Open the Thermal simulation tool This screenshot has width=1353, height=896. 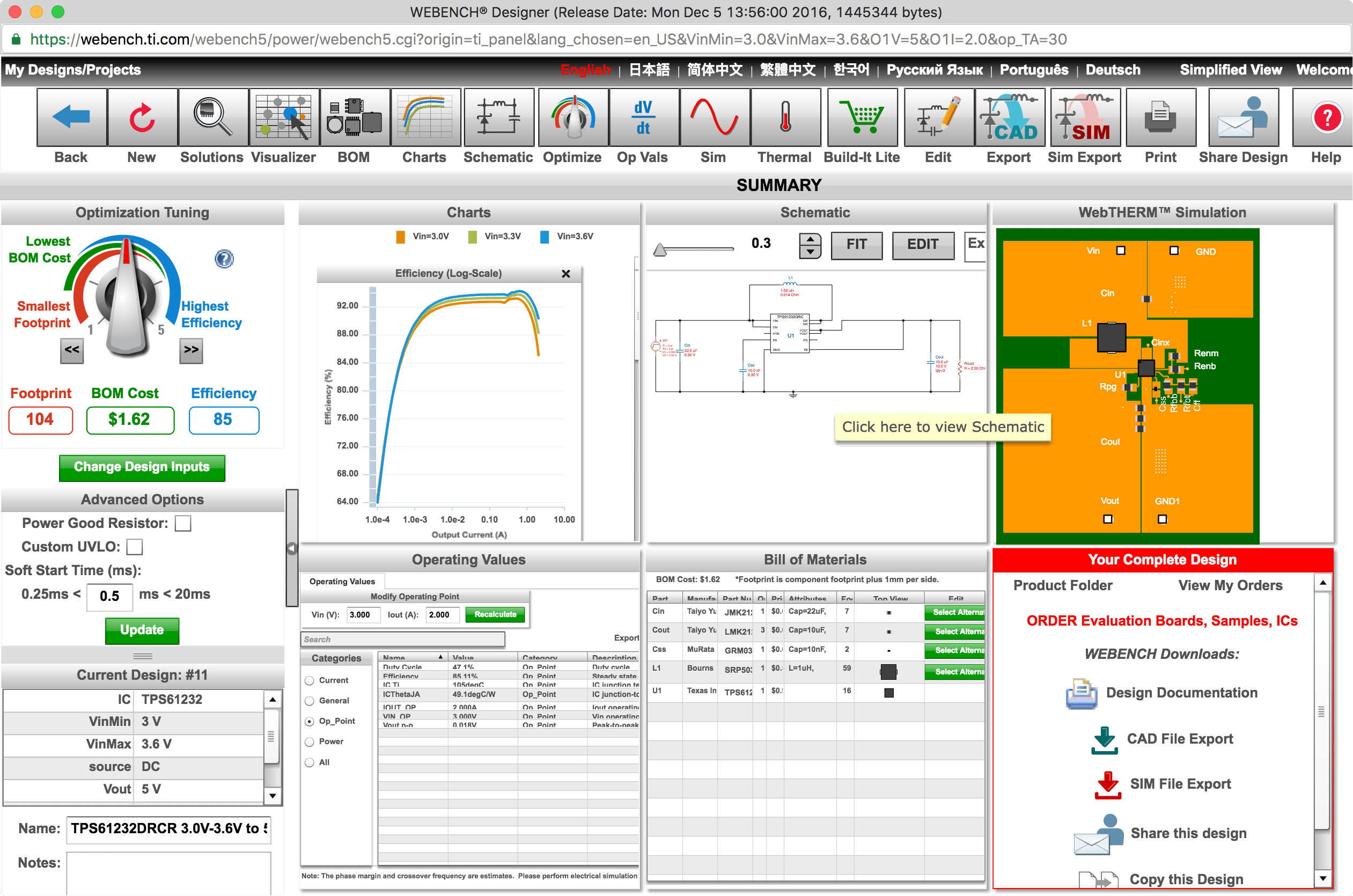(x=785, y=117)
